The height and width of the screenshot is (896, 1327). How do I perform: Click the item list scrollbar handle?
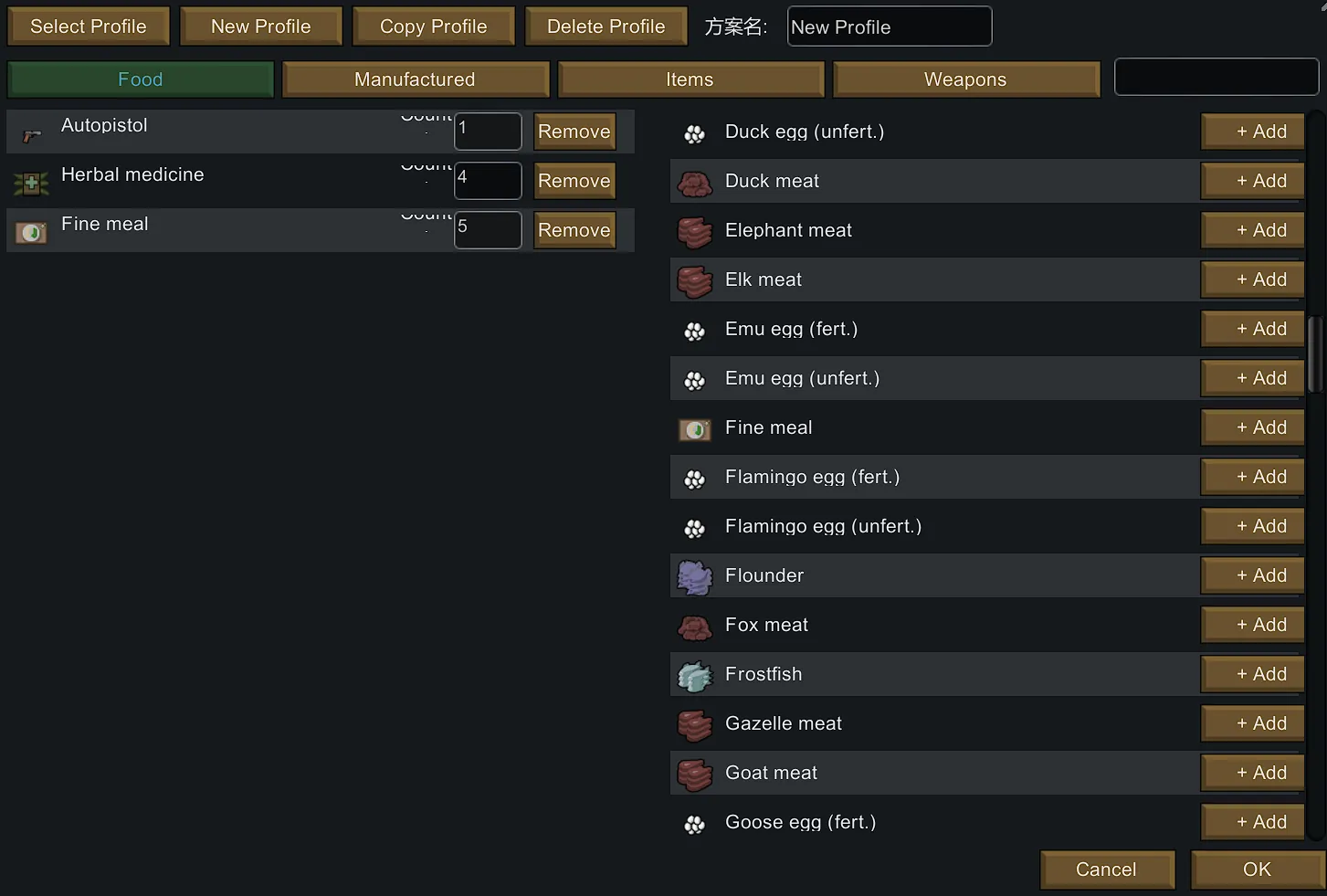click(1315, 354)
